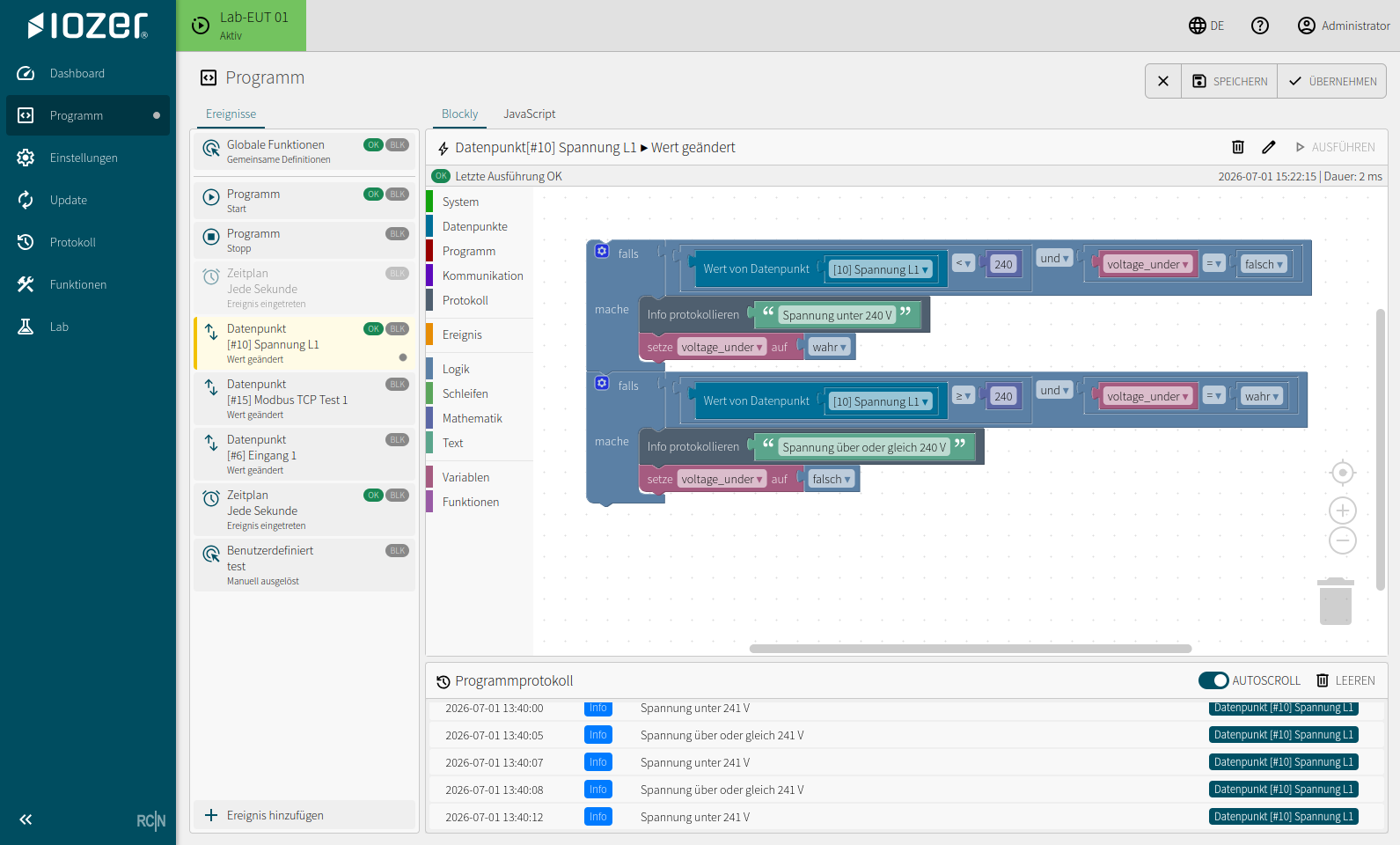Edit text 'Spannung über oder gleich 240 V'
This screenshot has height=845, width=1400.
pyautogui.click(x=864, y=447)
